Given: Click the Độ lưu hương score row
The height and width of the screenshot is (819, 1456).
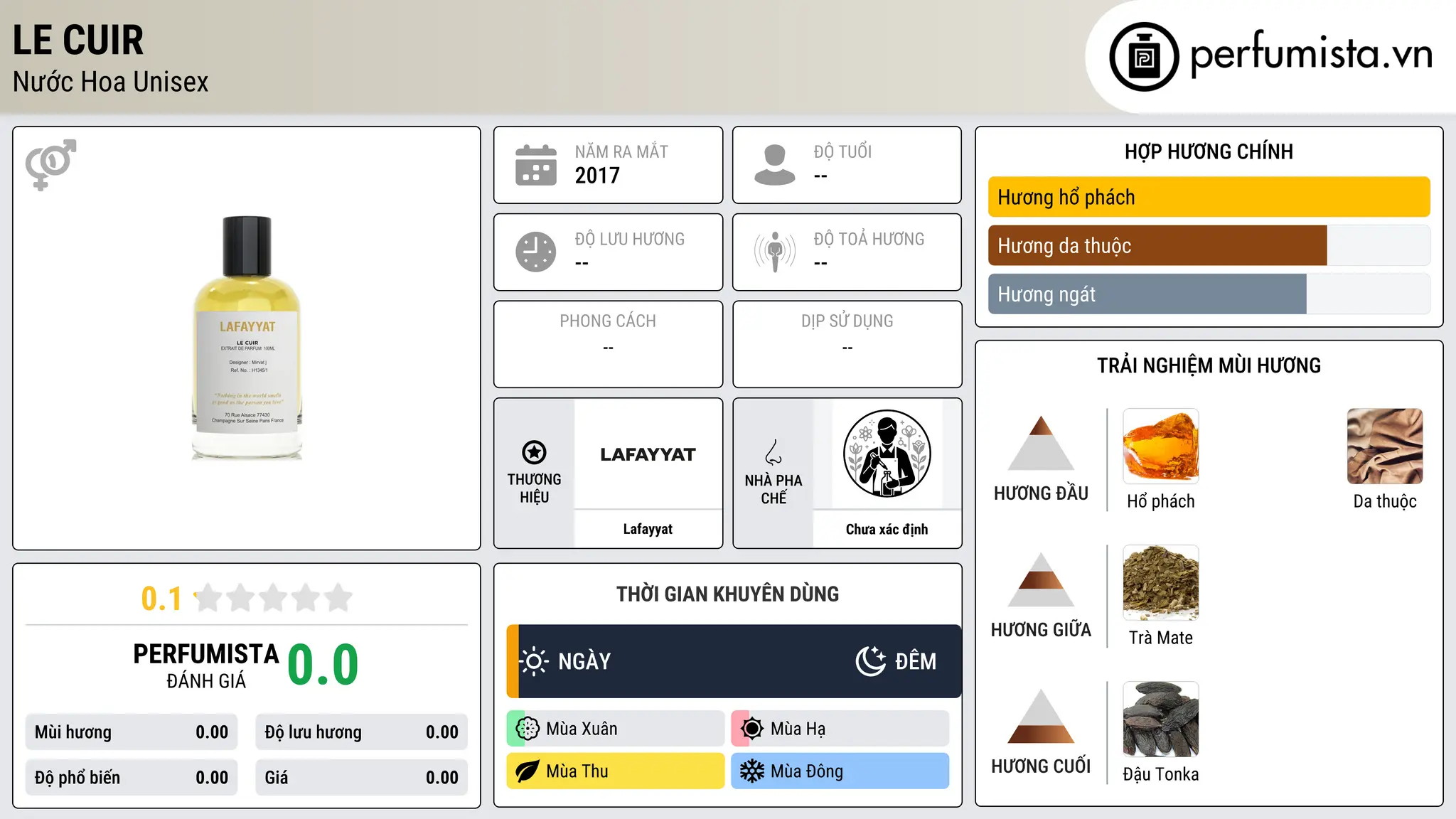Looking at the screenshot, I should coord(362,732).
